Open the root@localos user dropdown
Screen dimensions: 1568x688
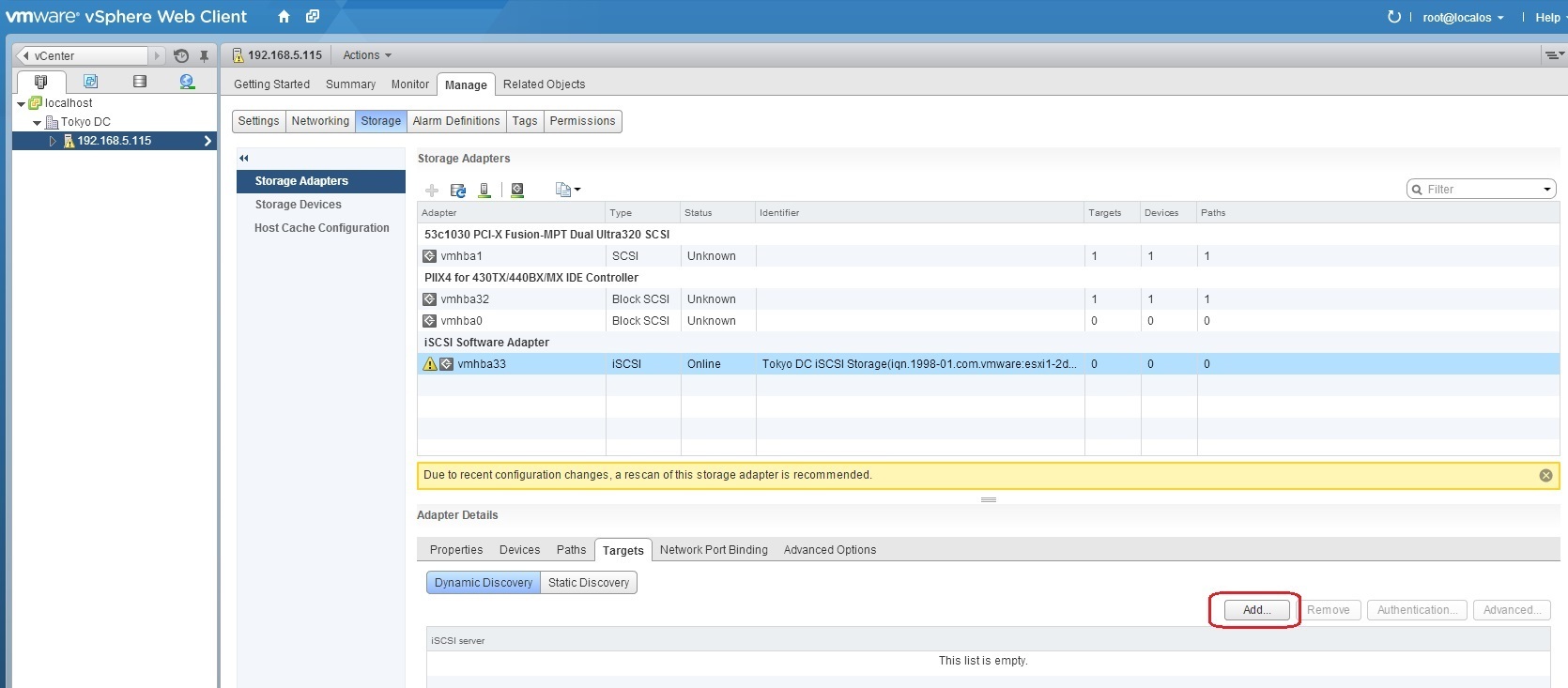(x=1463, y=17)
